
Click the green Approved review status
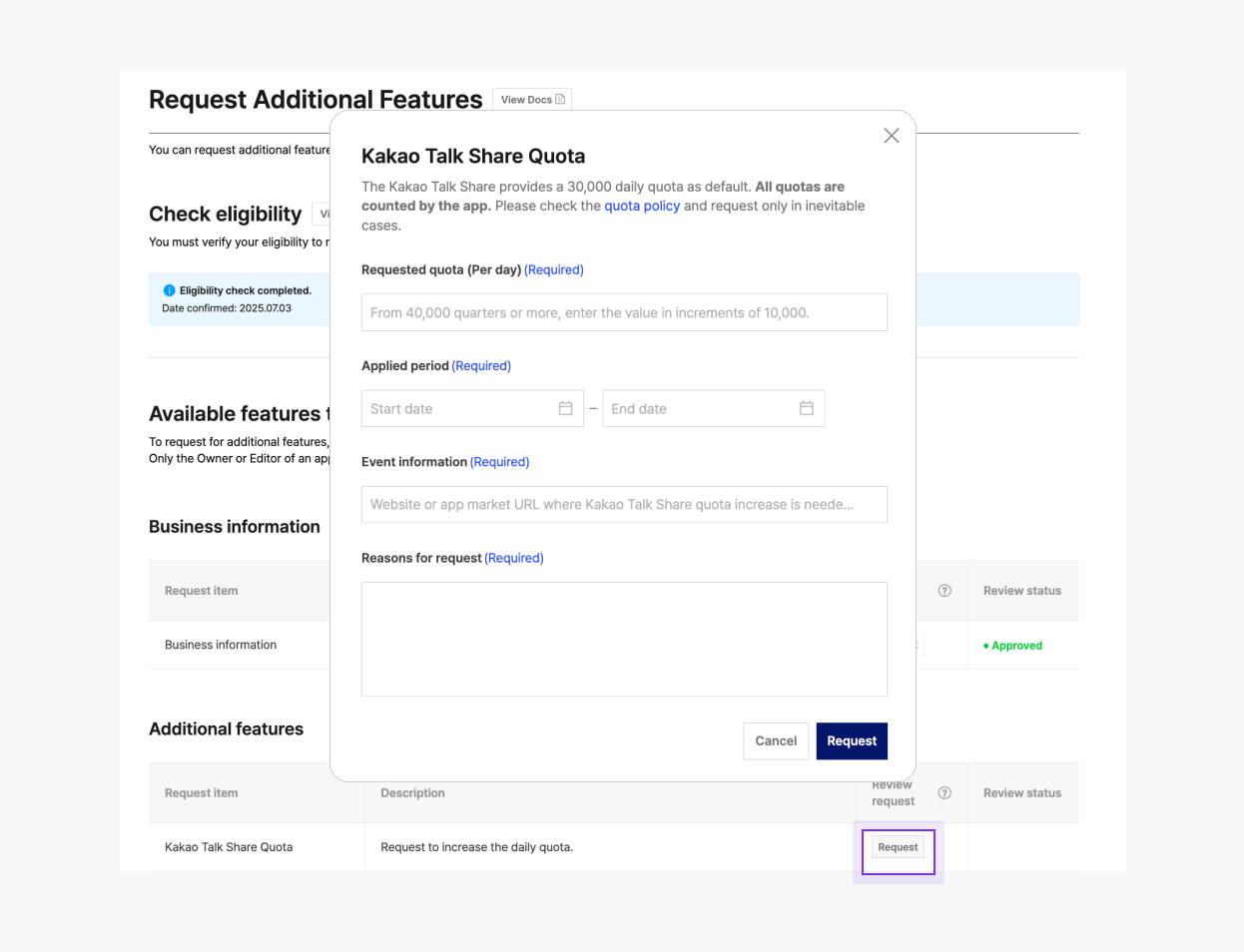click(x=1016, y=646)
